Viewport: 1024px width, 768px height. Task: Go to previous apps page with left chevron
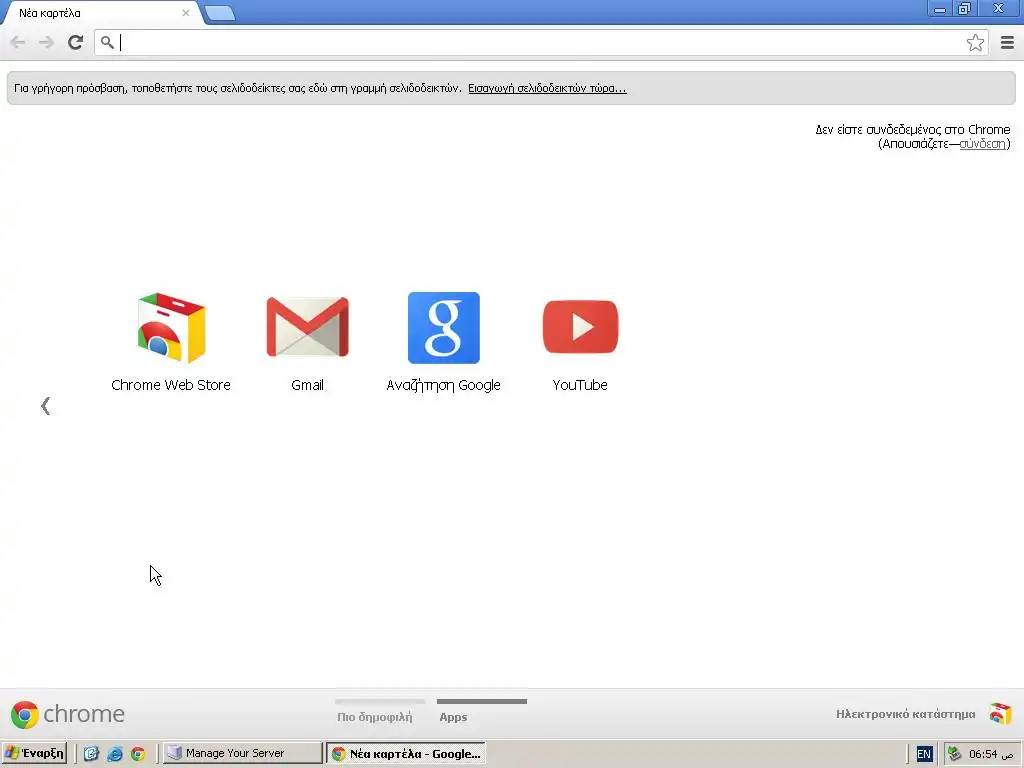45,406
